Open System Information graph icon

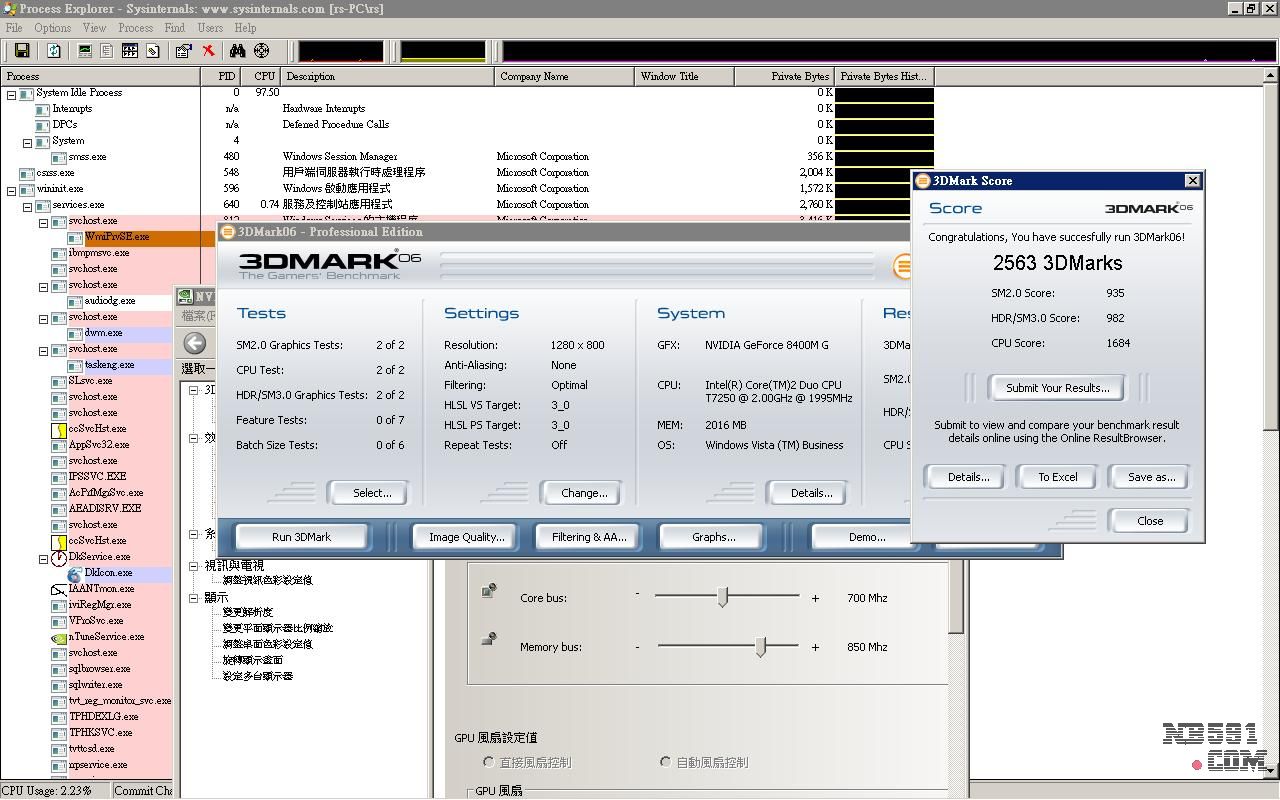point(85,51)
